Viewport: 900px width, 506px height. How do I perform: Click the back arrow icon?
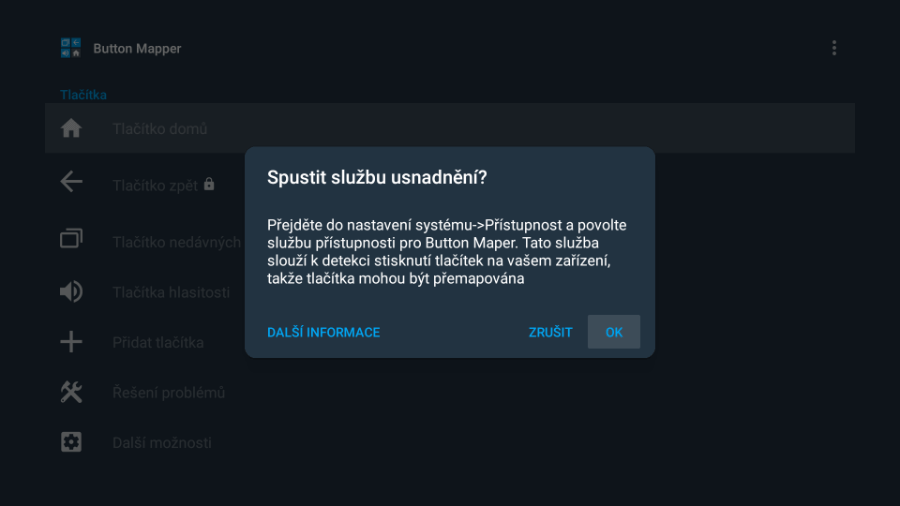click(x=71, y=182)
